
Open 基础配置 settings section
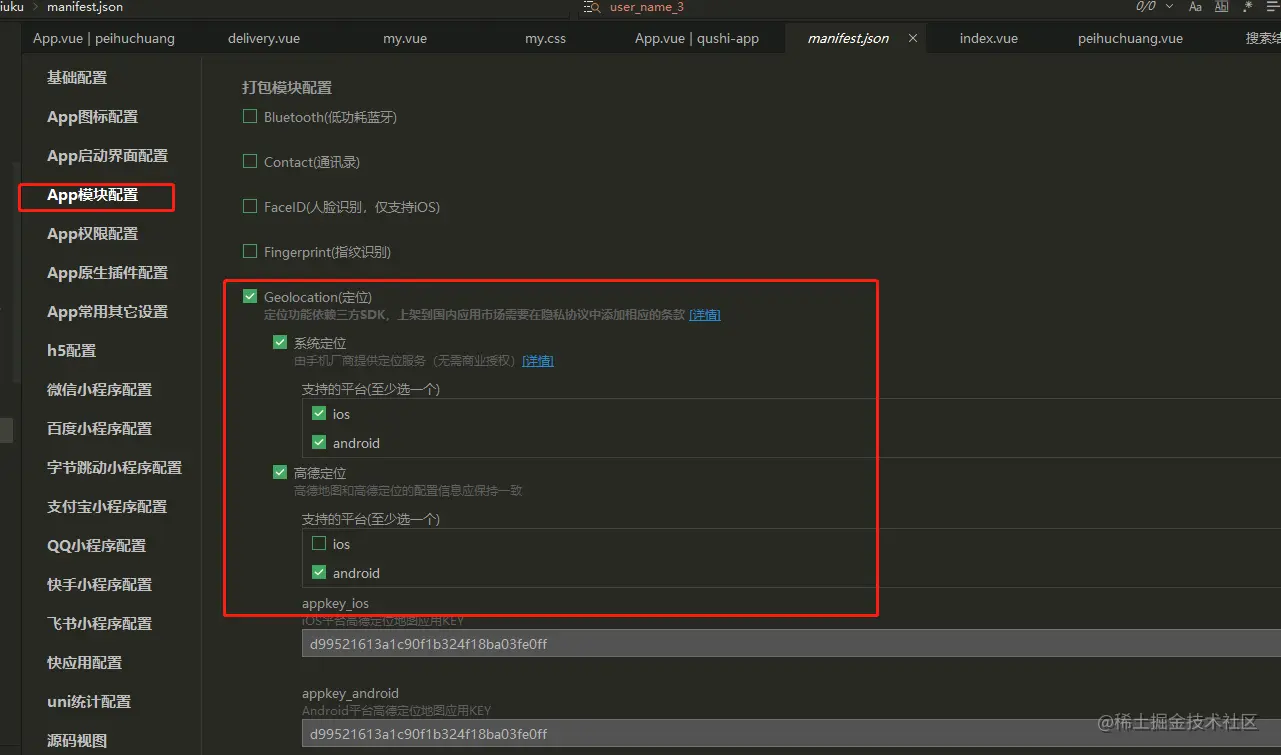tap(77, 77)
